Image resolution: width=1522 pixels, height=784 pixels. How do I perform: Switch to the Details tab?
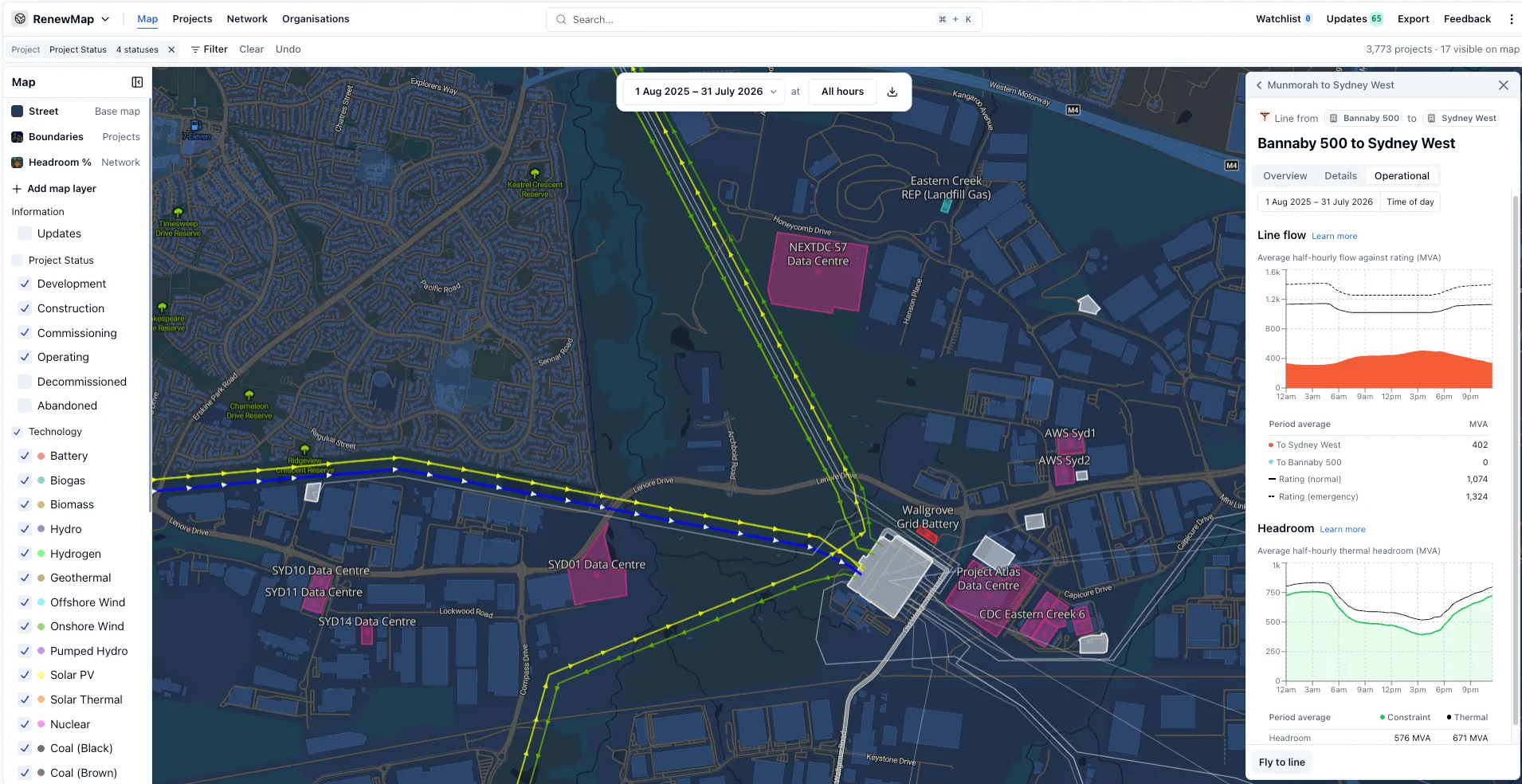click(1340, 176)
